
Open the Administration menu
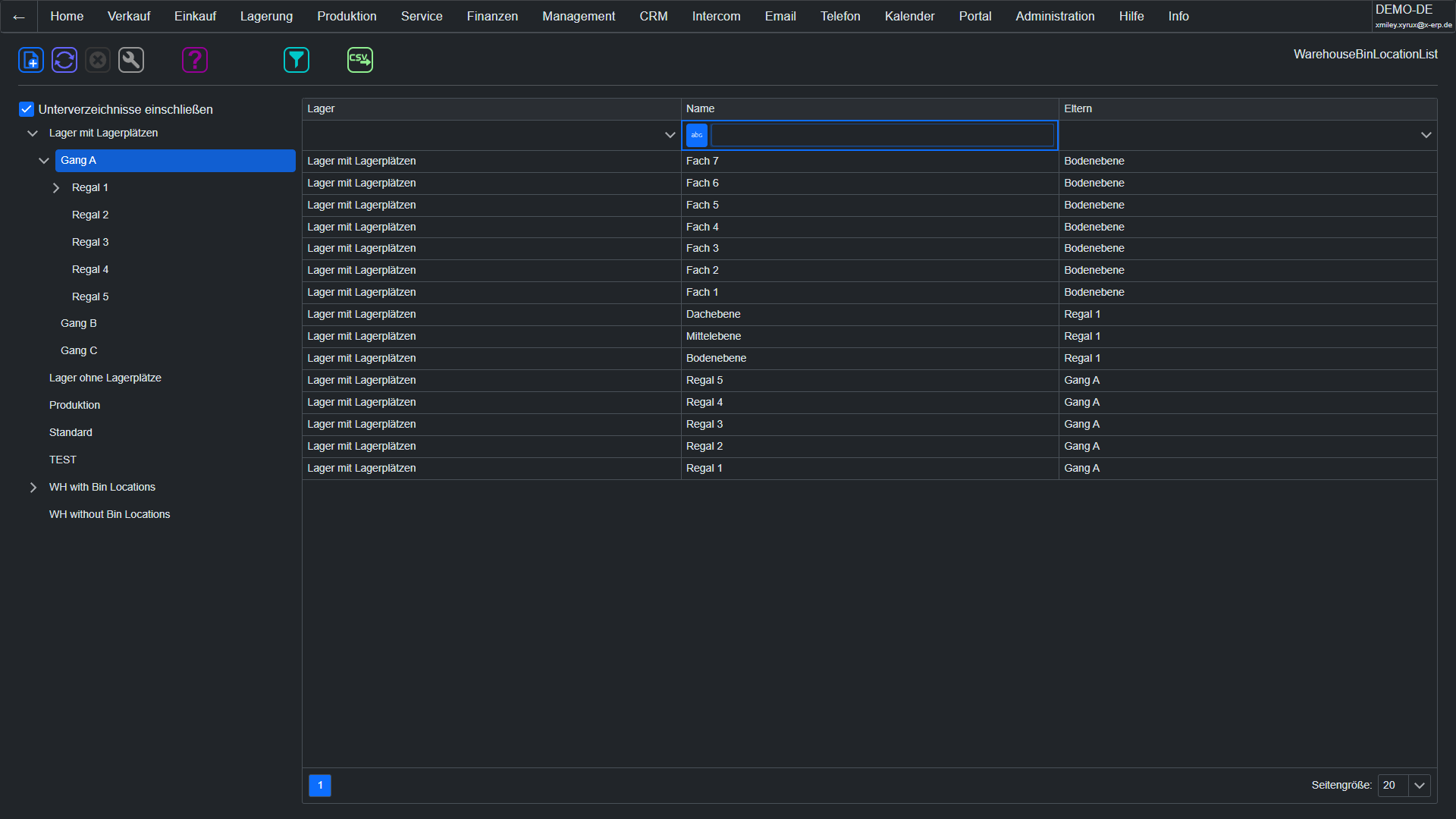tap(1055, 17)
